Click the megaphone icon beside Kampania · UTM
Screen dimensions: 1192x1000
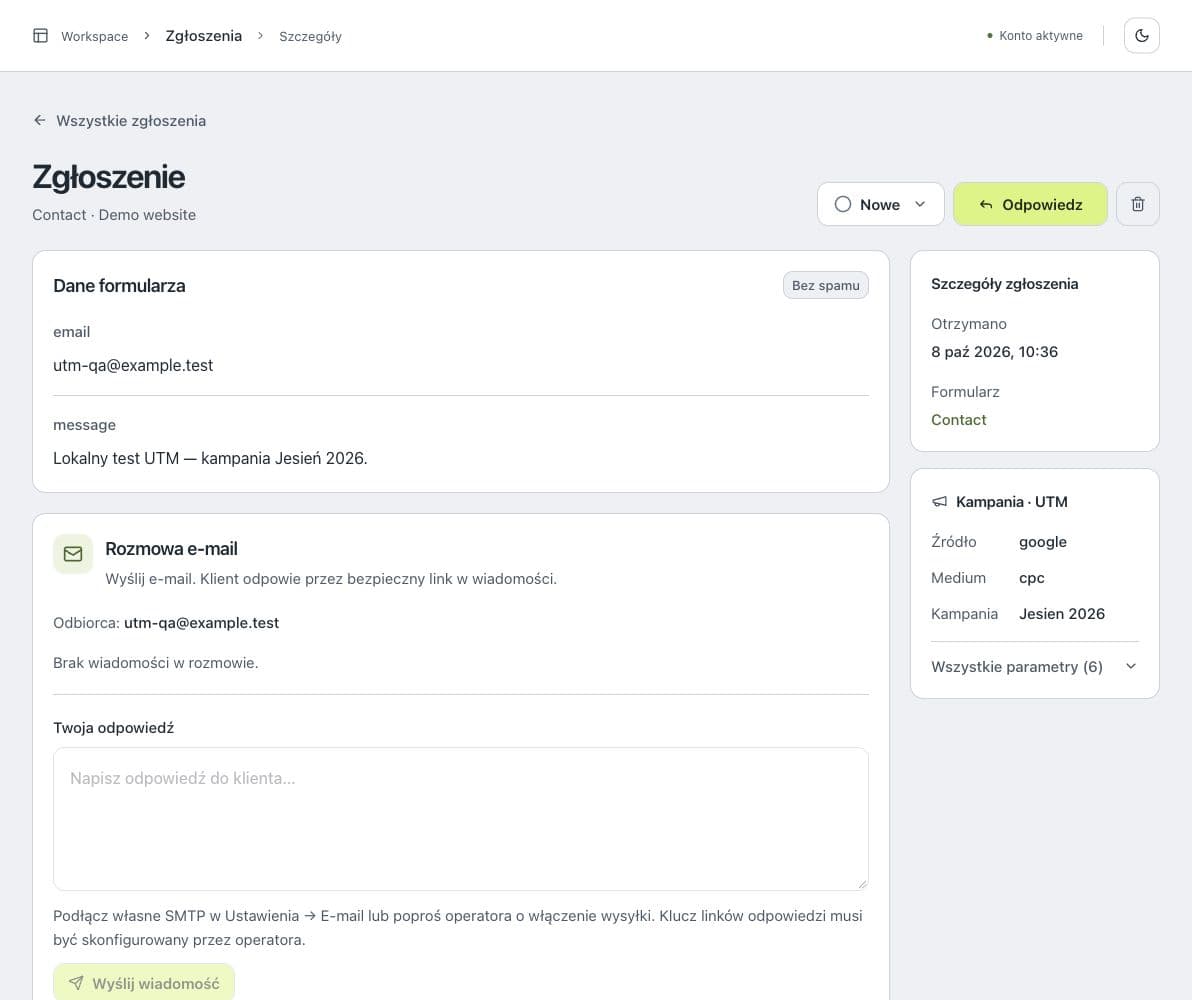coord(940,502)
